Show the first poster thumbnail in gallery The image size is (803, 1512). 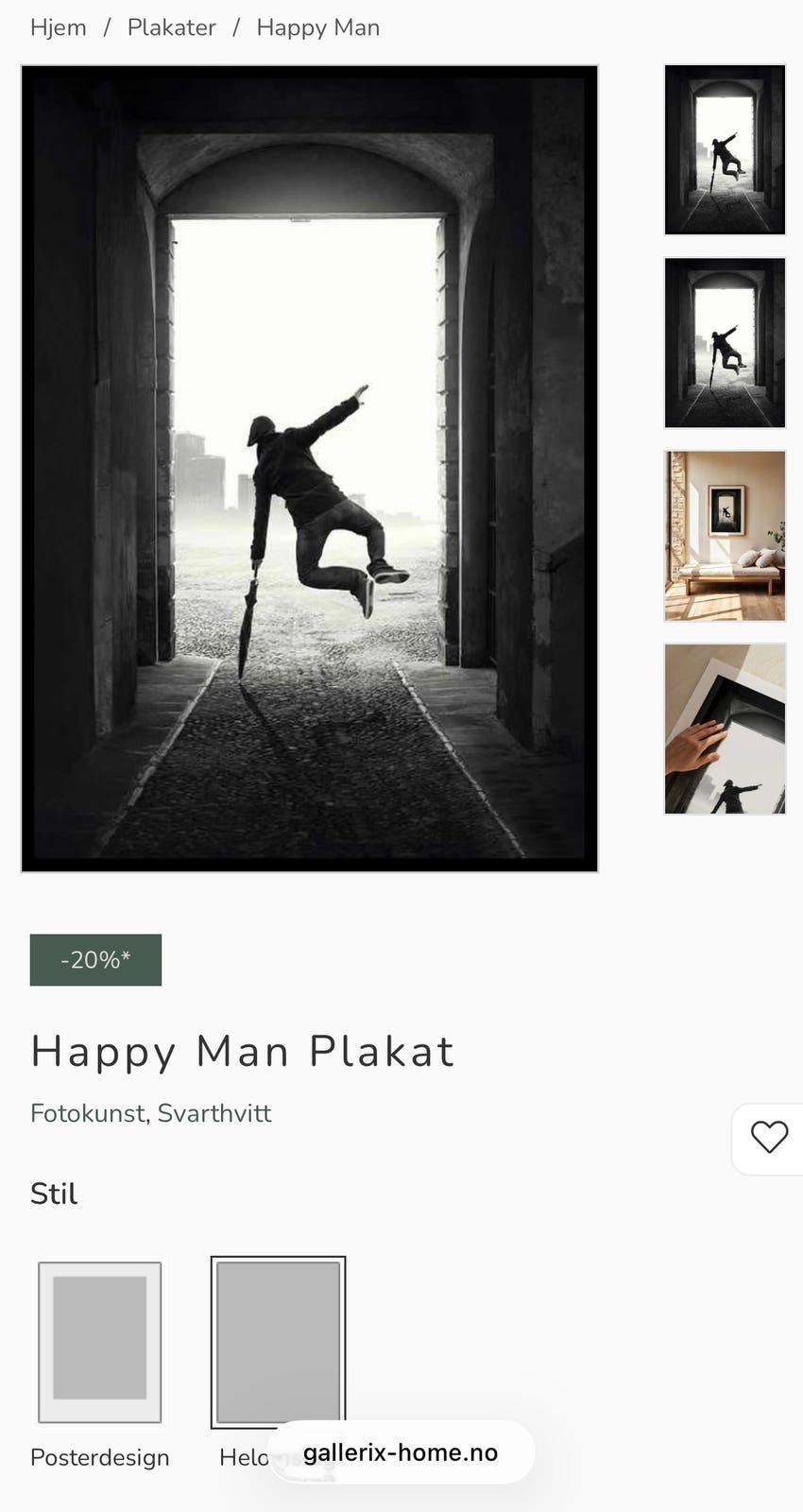[725, 149]
